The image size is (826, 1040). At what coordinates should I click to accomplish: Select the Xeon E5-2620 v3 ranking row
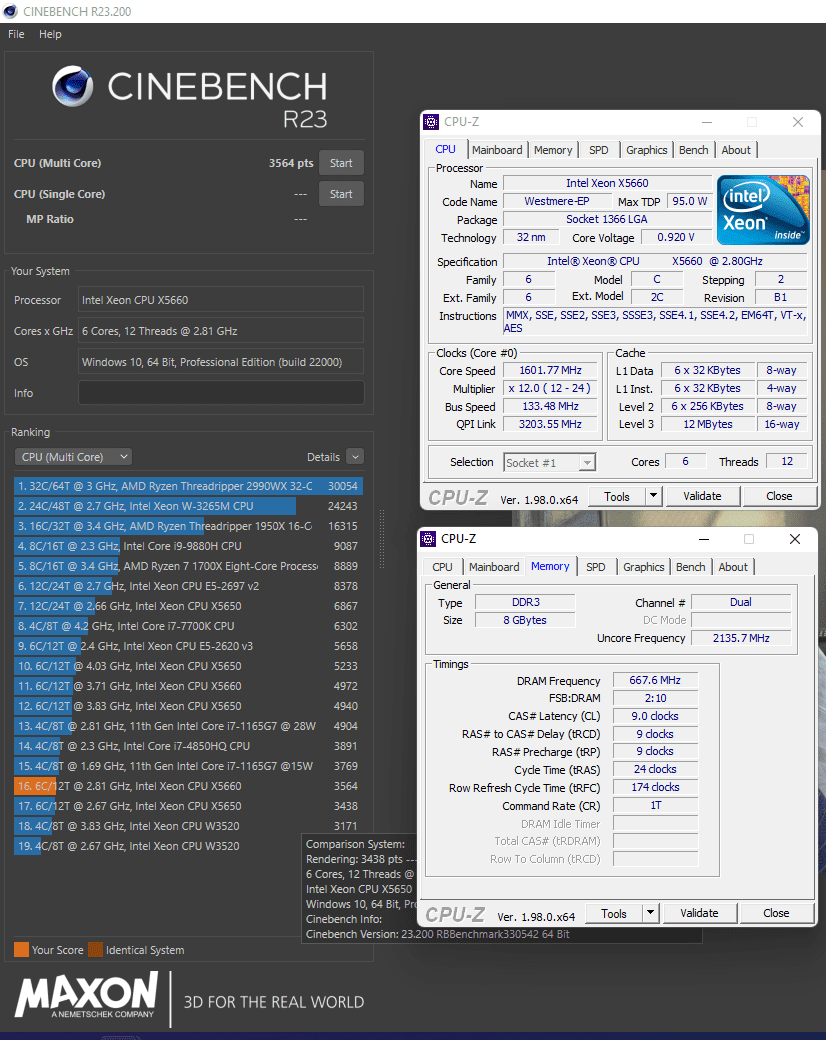(188, 646)
